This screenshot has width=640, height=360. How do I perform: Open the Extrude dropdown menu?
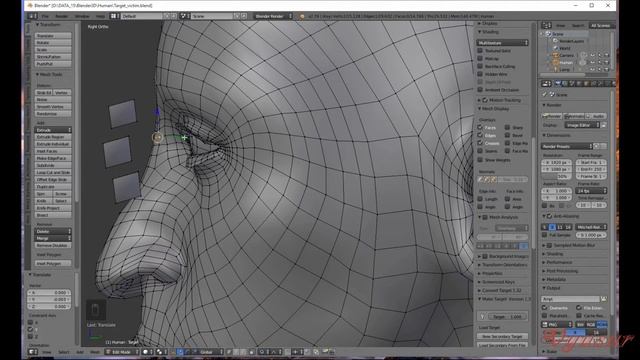(x=53, y=130)
